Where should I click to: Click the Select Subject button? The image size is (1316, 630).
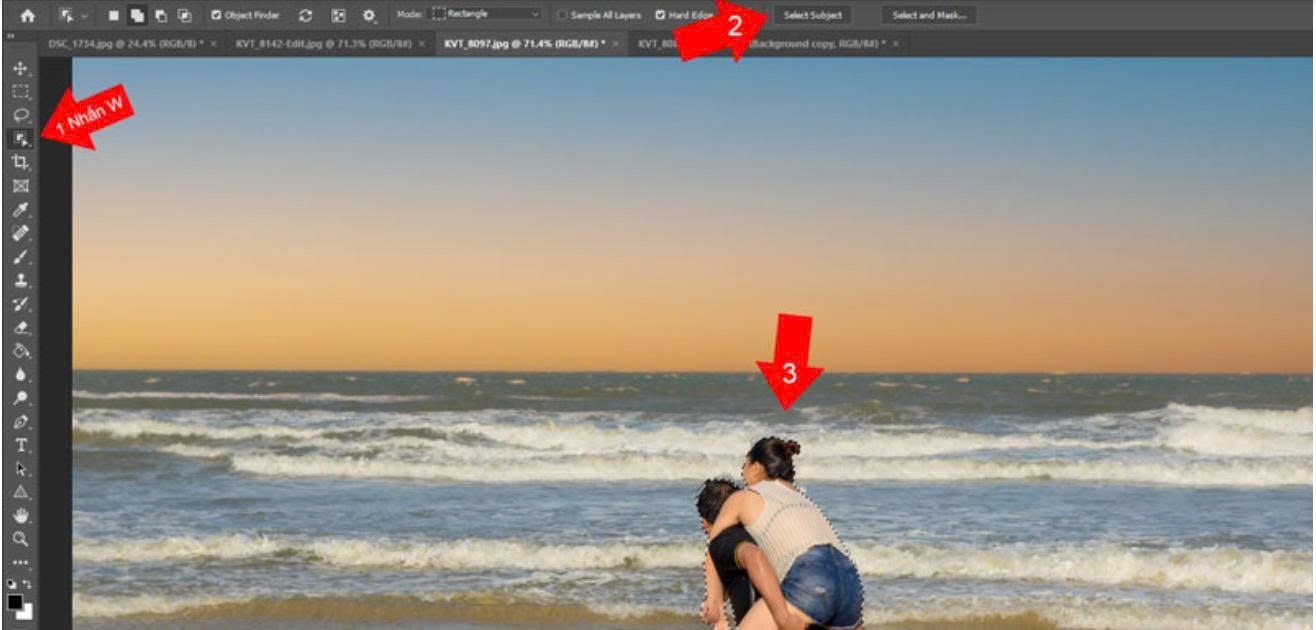click(811, 15)
